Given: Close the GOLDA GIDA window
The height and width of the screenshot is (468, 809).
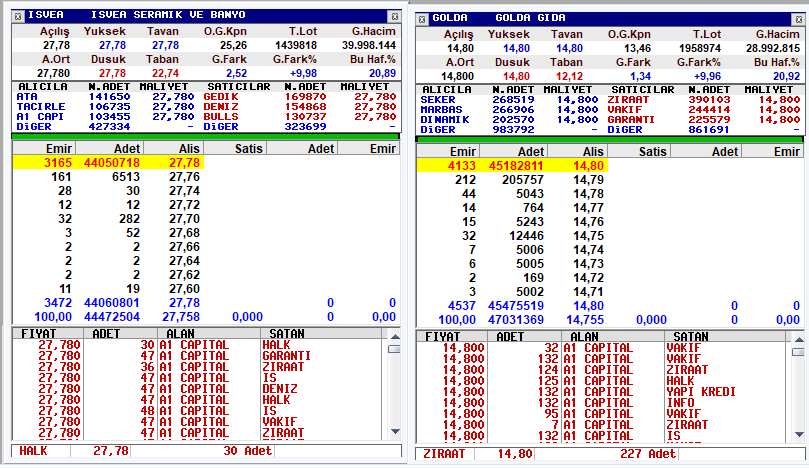Looking at the screenshot, I should [799, 19].
